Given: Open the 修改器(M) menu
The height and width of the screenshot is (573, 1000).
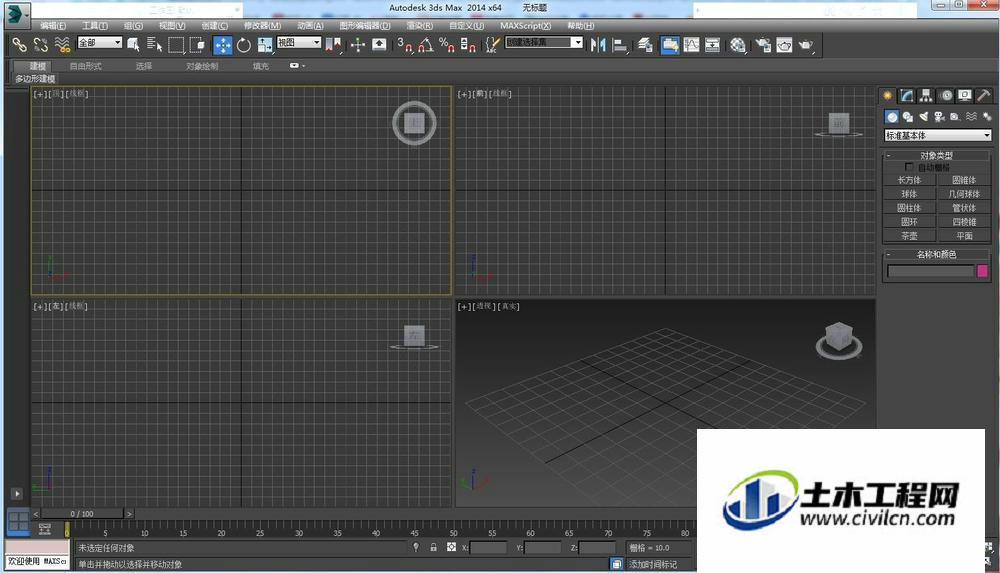Looking at the screenshot, I should [x=262, y=26].
